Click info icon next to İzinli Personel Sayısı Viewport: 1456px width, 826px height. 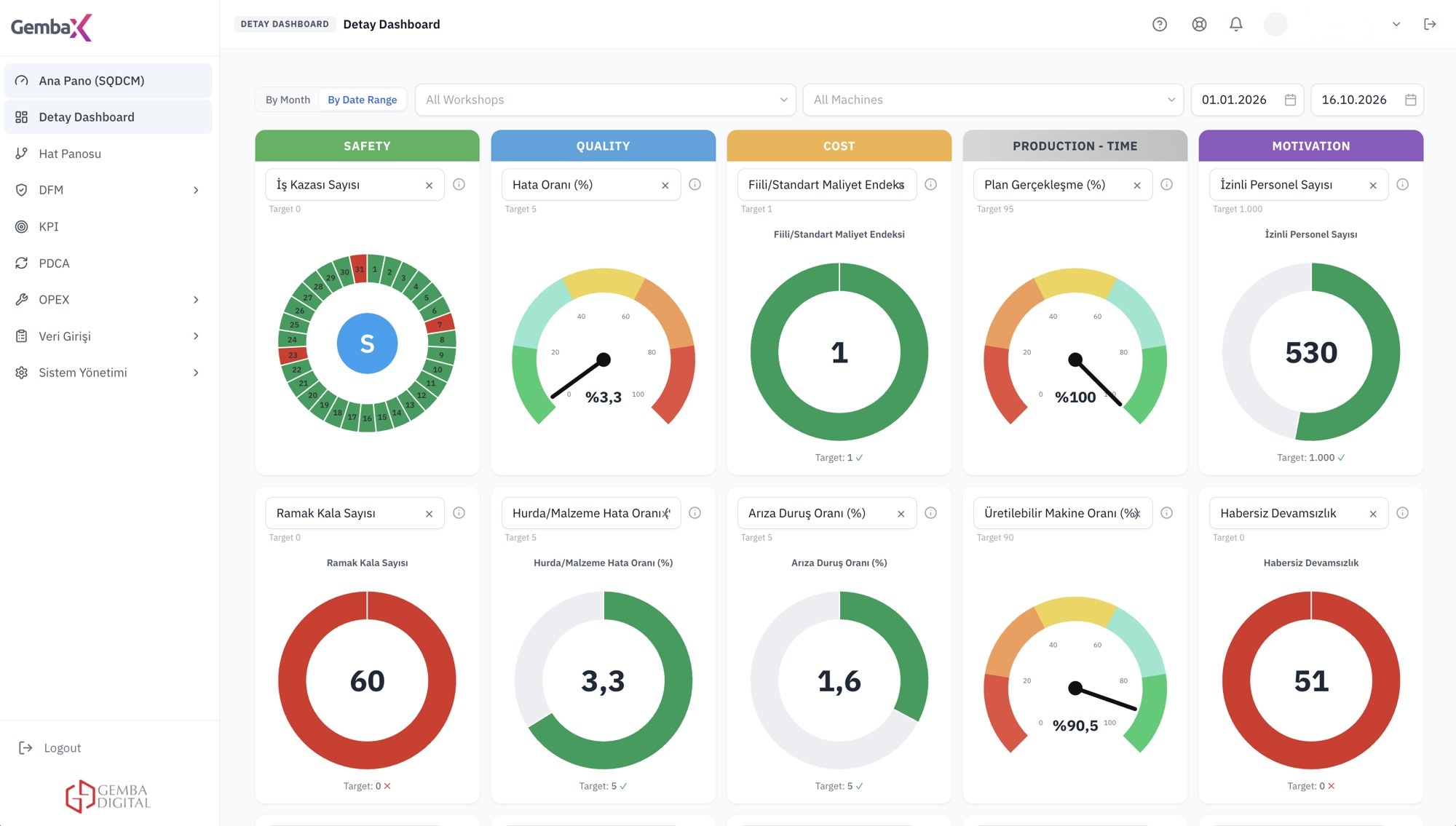pyautogui.click(x=1402, y=185)
